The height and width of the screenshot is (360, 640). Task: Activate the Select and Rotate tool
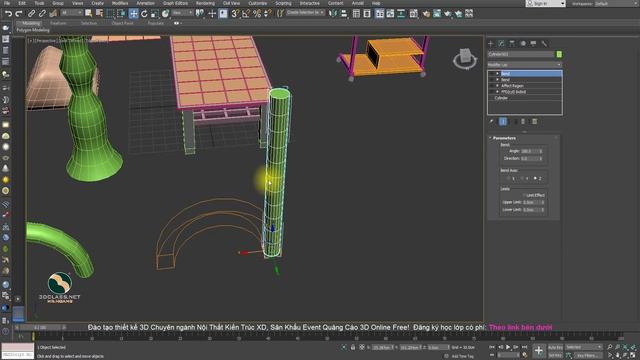point(144,13)
